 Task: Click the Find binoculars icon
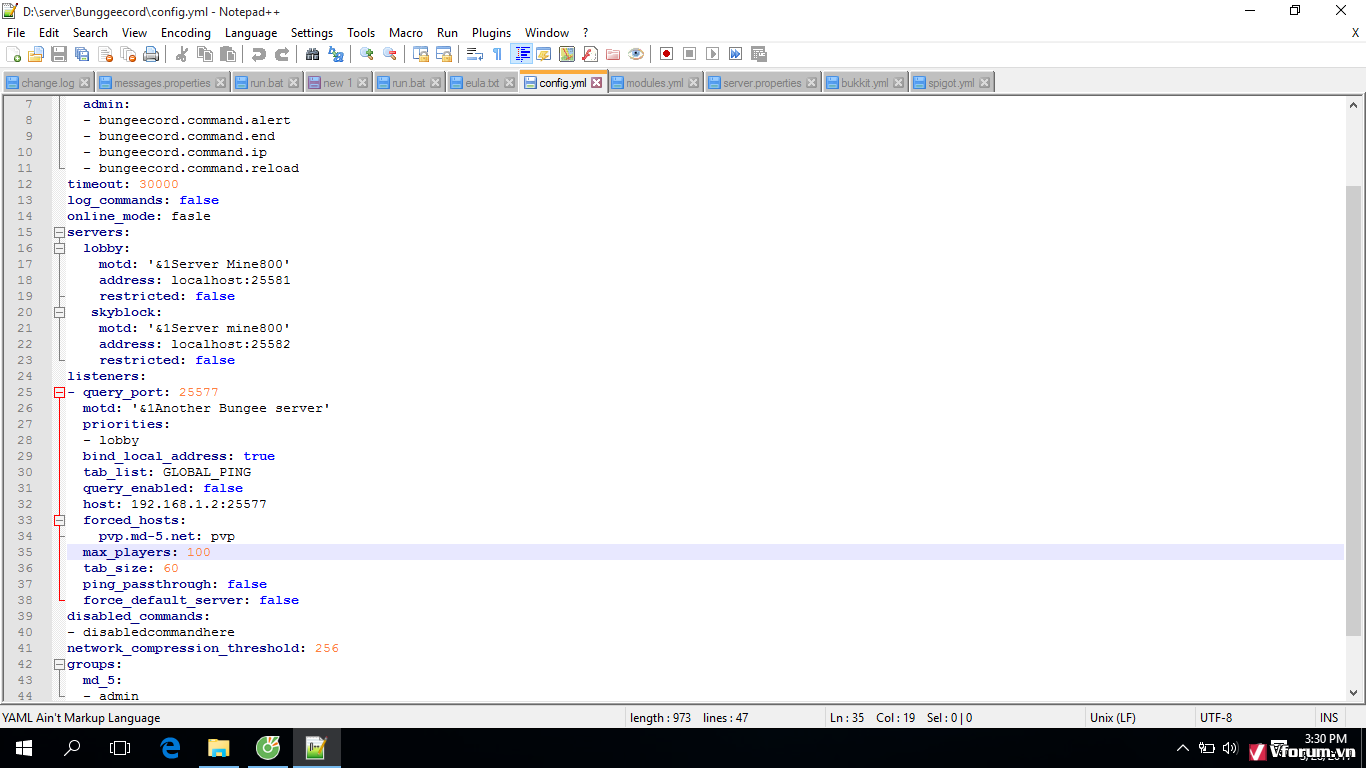click(x=312, y=54)
